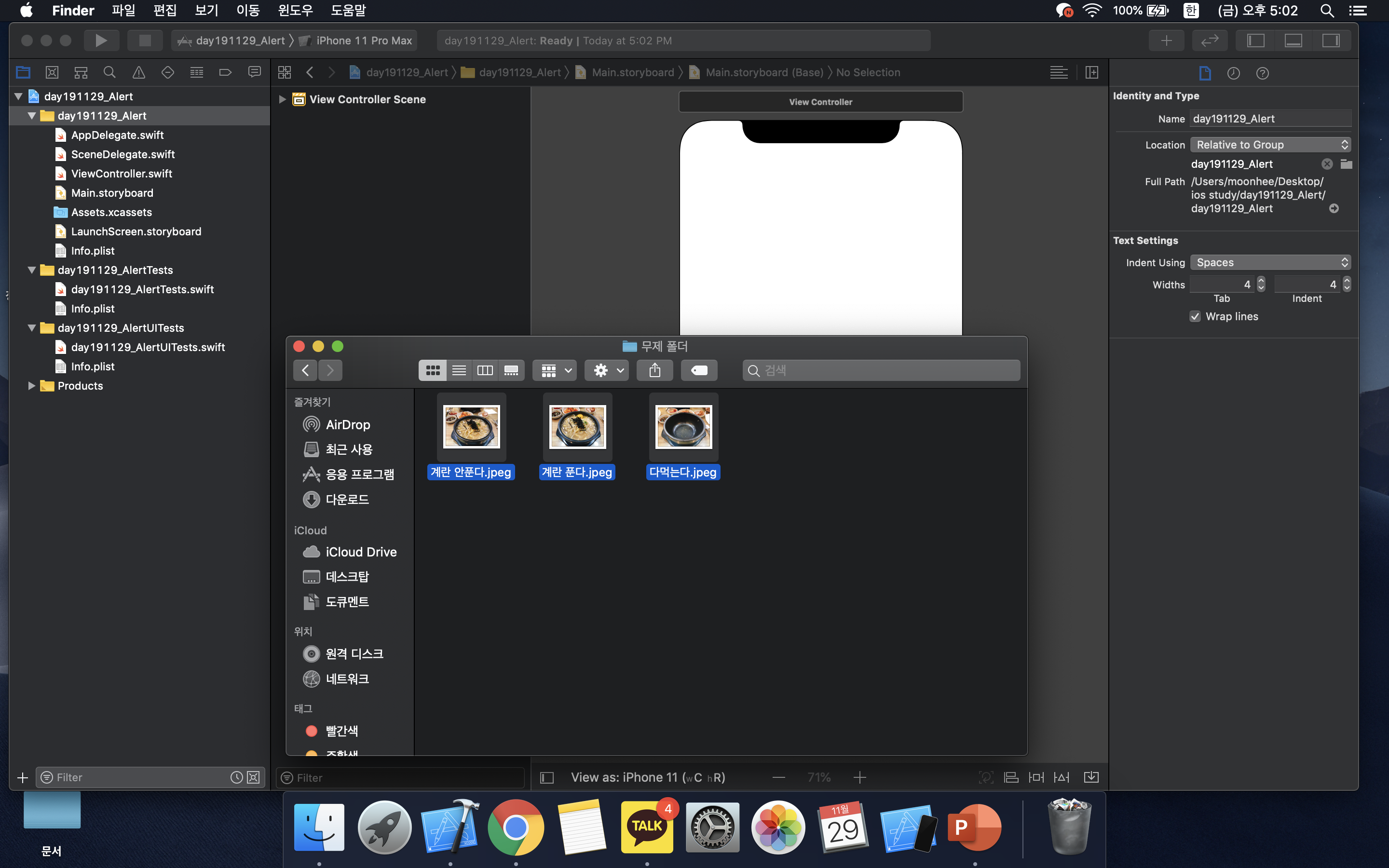Open the 편집 menu in the menu bar
Screen dimensions: 1389x868
coord(165,10)
